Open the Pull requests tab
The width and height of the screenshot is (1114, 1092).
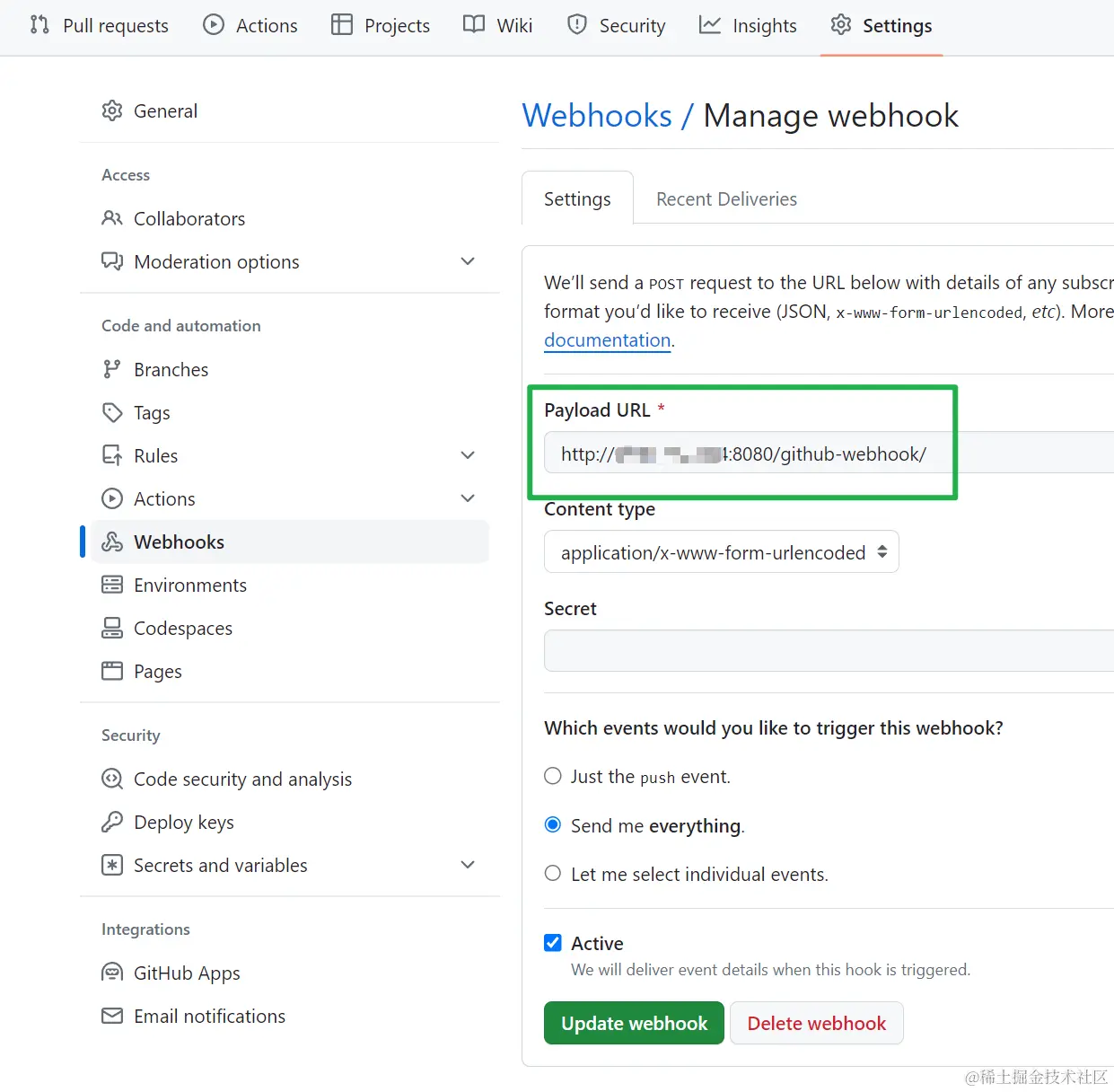99,26
